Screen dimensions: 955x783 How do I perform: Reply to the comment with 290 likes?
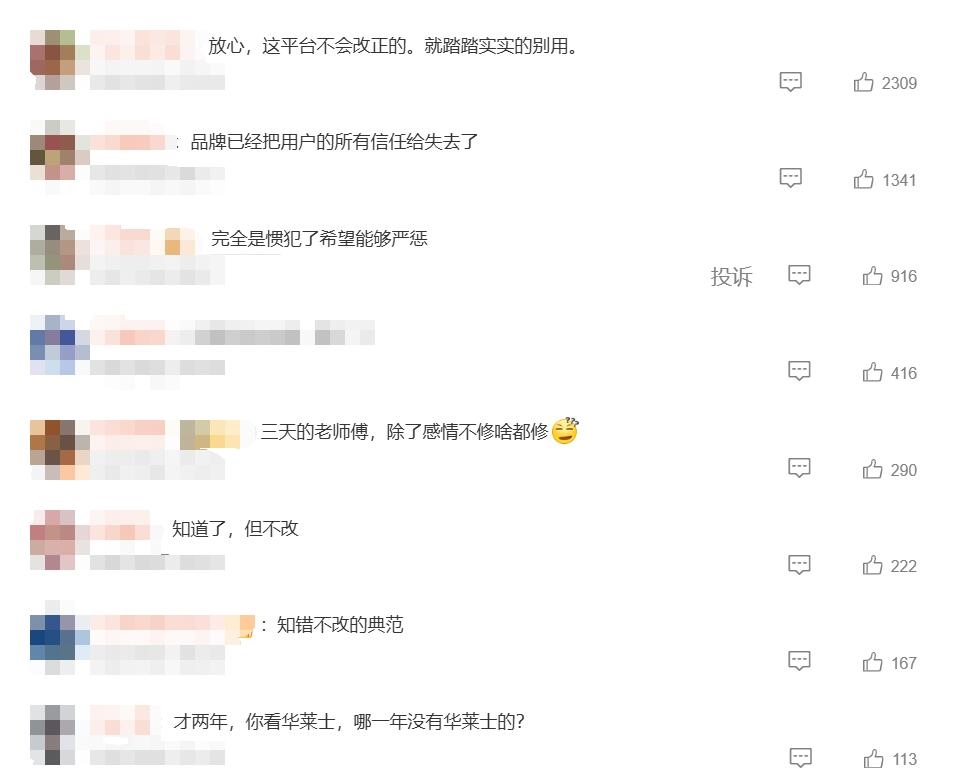[x=799, y=468]
